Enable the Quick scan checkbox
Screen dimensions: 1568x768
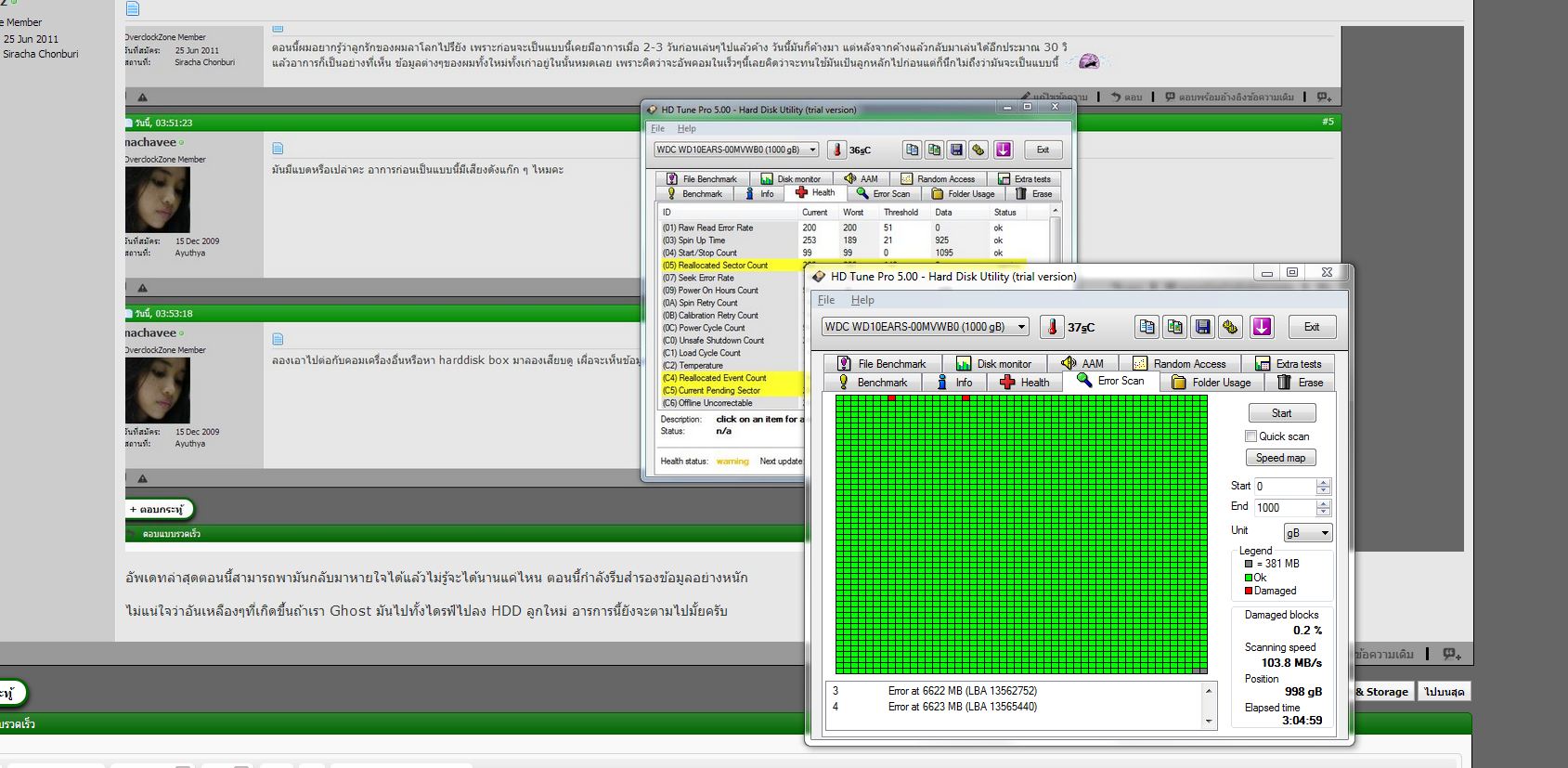coord(1251,436)
